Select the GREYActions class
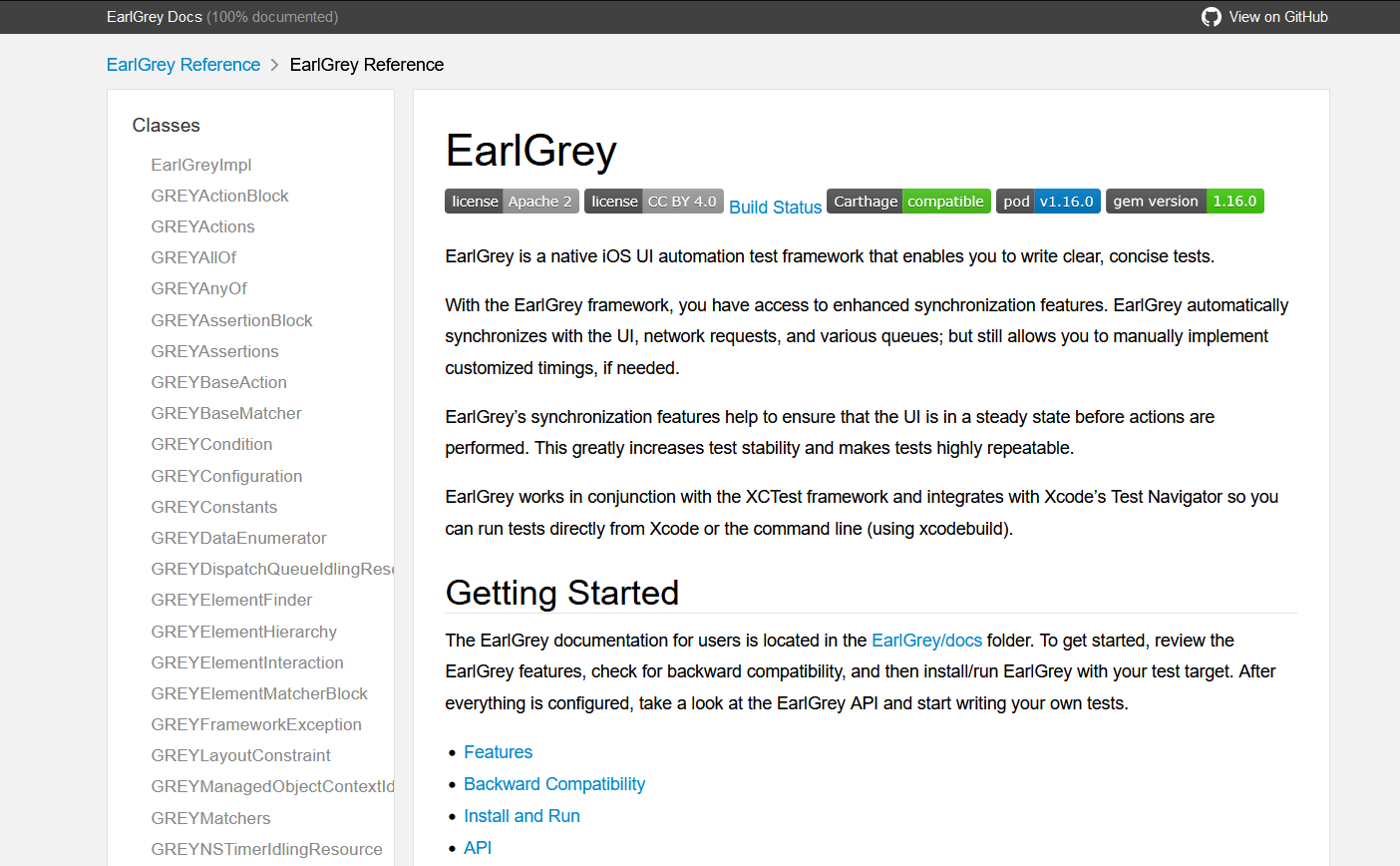Screen dimensions: 1400x866 click(202, 226)
